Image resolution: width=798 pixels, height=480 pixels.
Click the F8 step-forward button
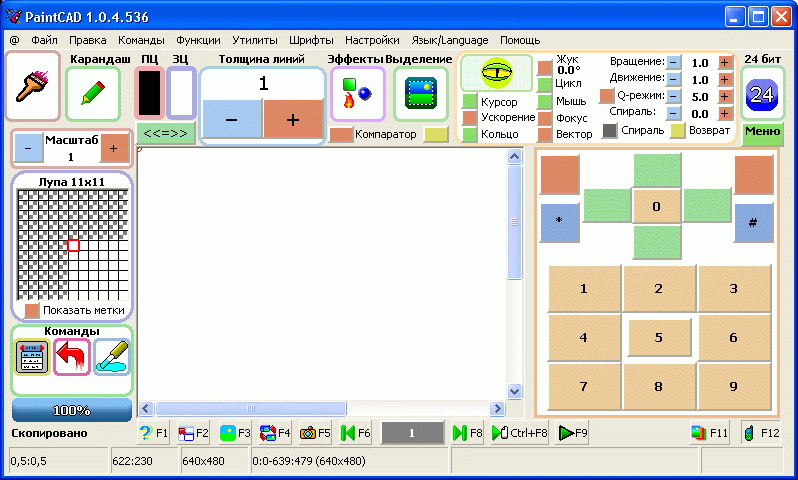click(467, 433)
